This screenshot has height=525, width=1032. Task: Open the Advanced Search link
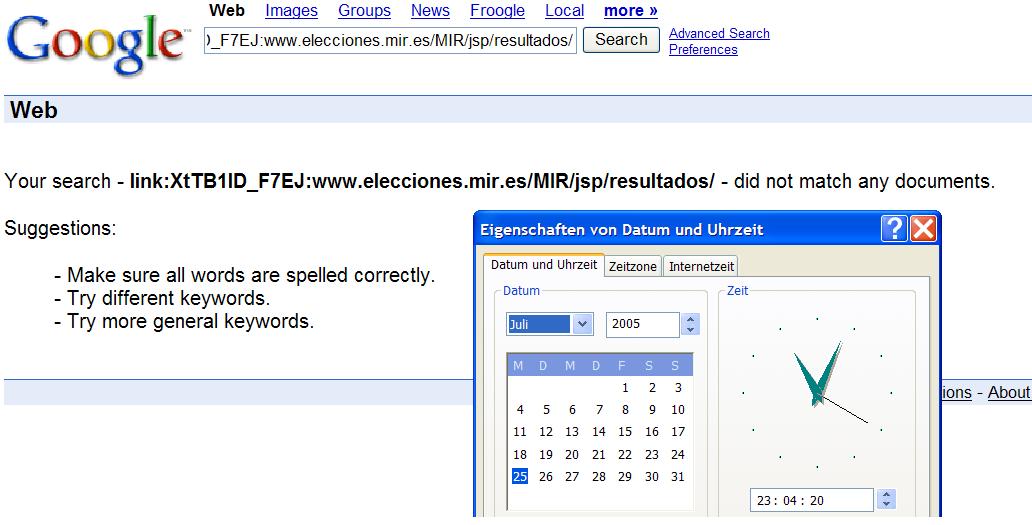[x=719, y=34]
